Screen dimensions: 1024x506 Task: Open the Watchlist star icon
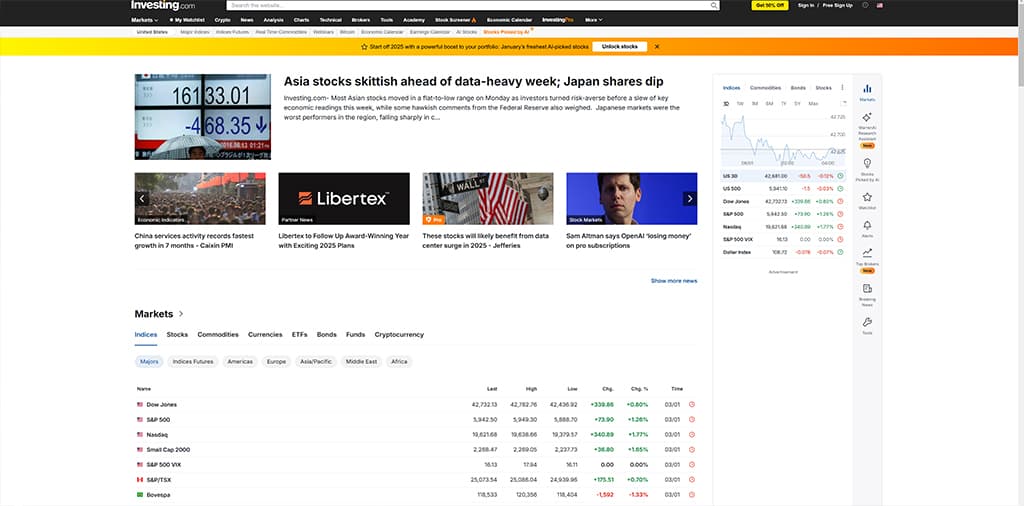coord(867,199)
